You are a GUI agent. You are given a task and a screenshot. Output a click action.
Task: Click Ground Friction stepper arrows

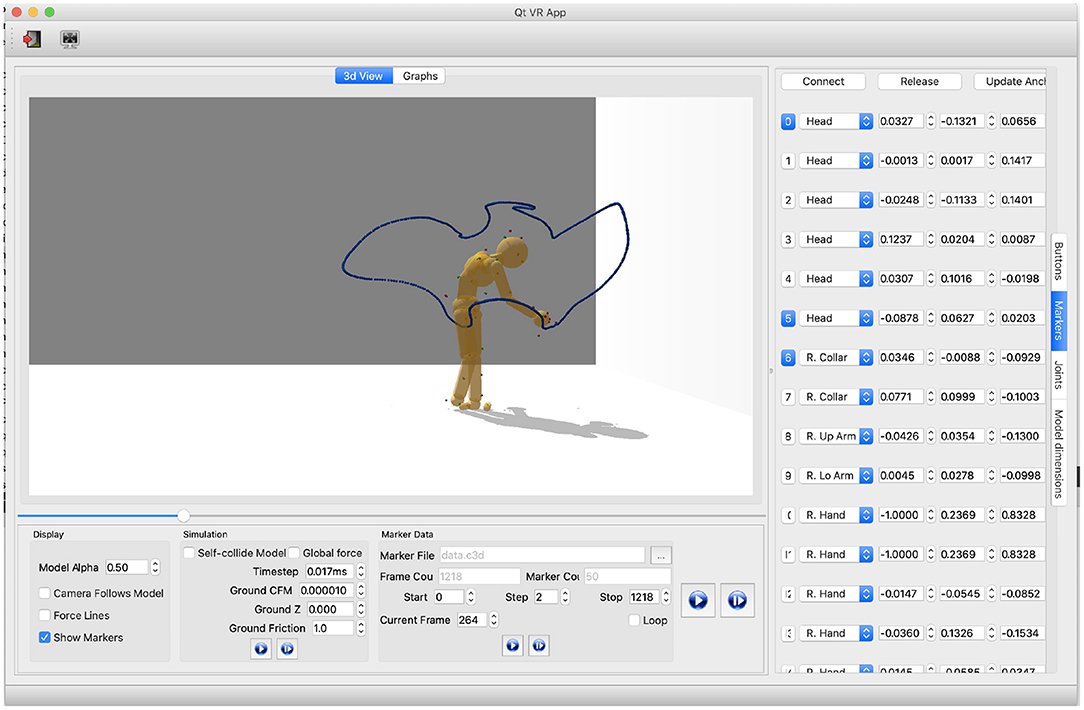point(360,628)
